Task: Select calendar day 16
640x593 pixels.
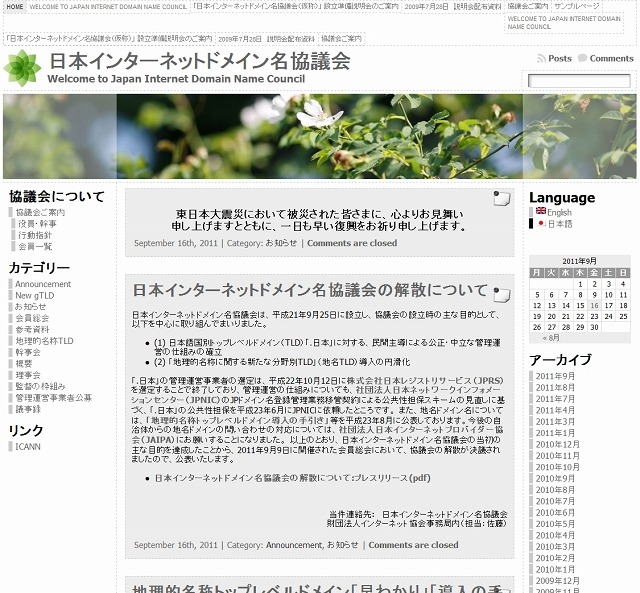Action: 594,306
